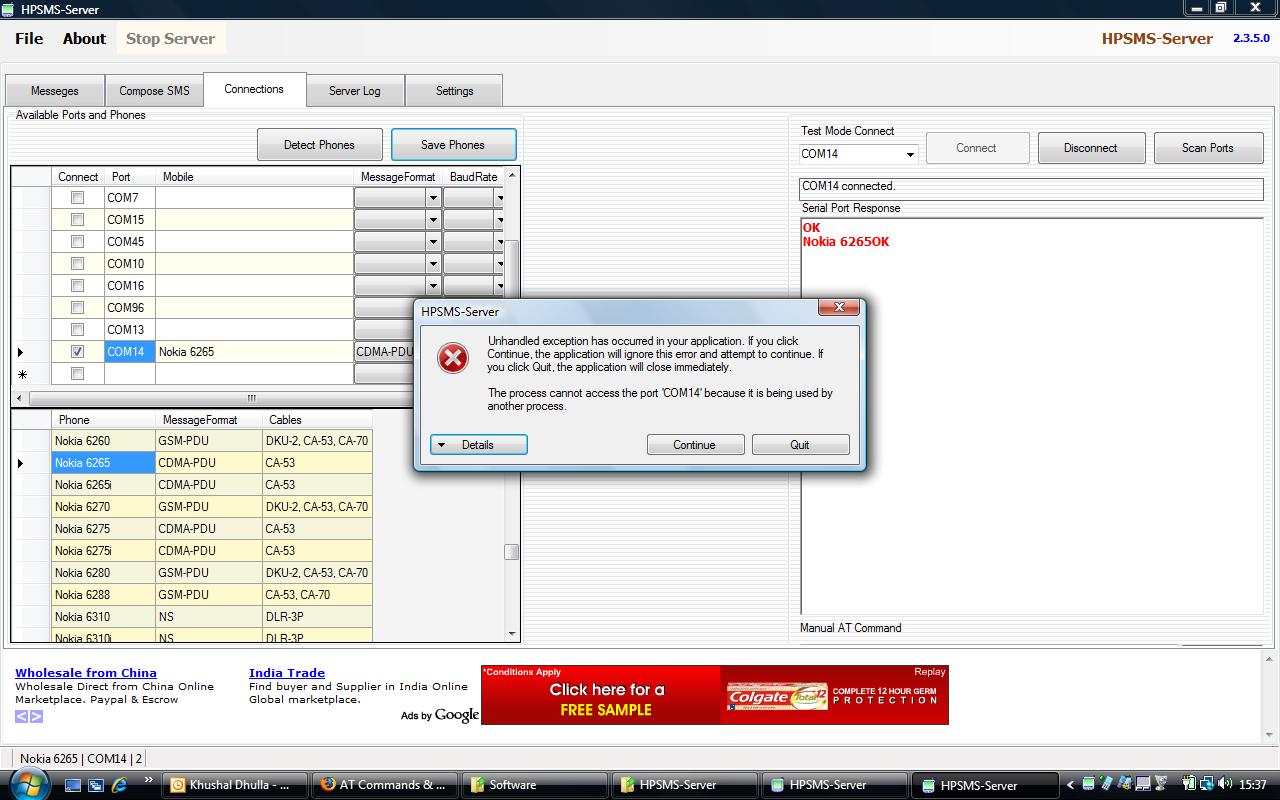This screenshot has width=1280, height=800.
Task: Tick the COM7 connect checkbox
Action: [77, 198]
